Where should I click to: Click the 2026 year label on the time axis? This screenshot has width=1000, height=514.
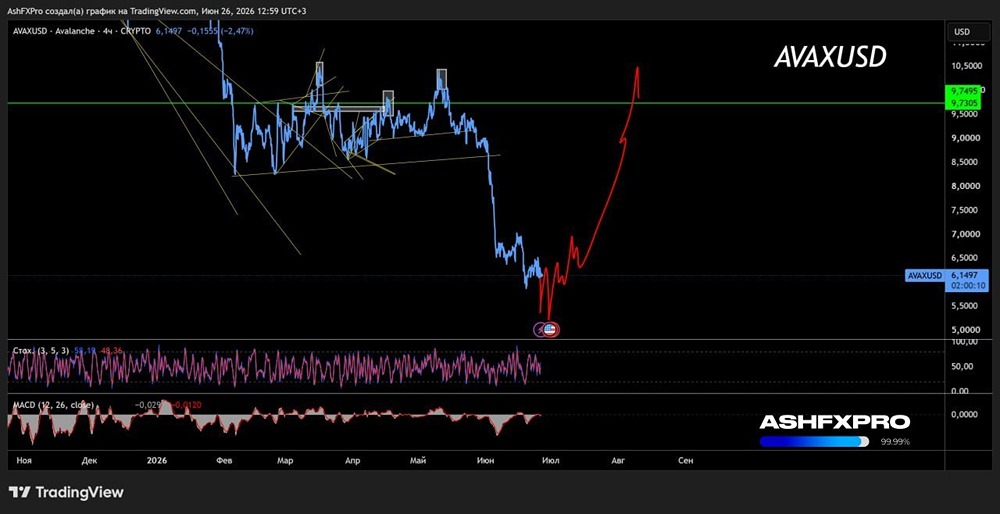tap(156, 460)
